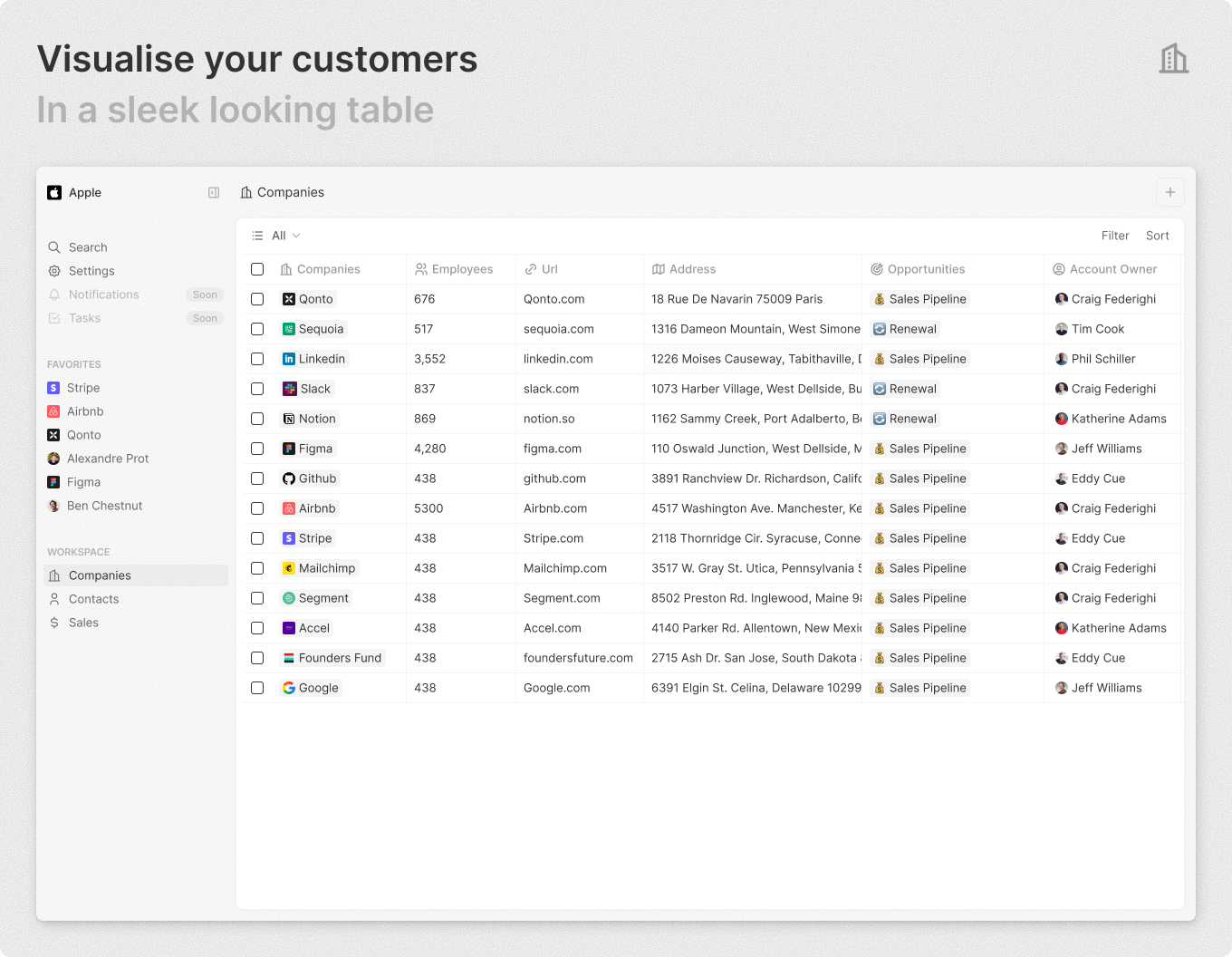Click Notion's Renewal opportunity tag
Screen dimensions: 1232x957
904,419
